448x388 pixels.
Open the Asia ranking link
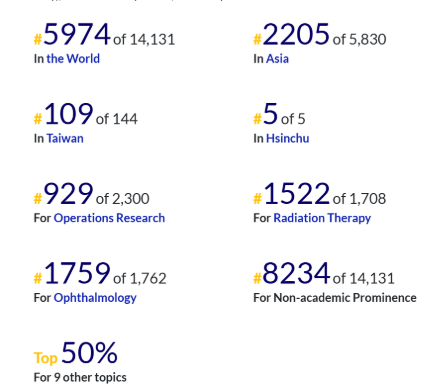[x=277, y=59]
